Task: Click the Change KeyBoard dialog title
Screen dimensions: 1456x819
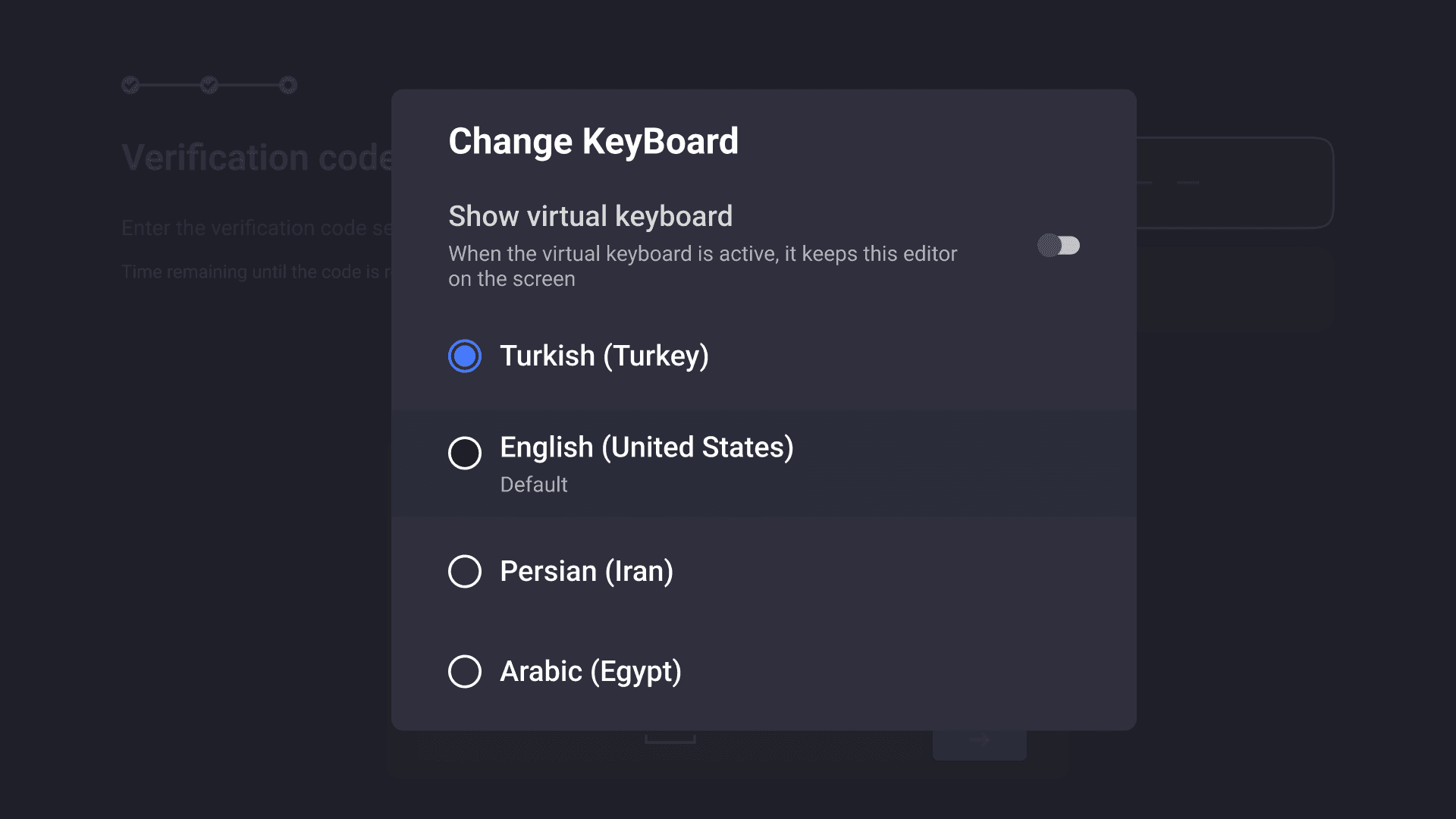Action: [593, 142]
